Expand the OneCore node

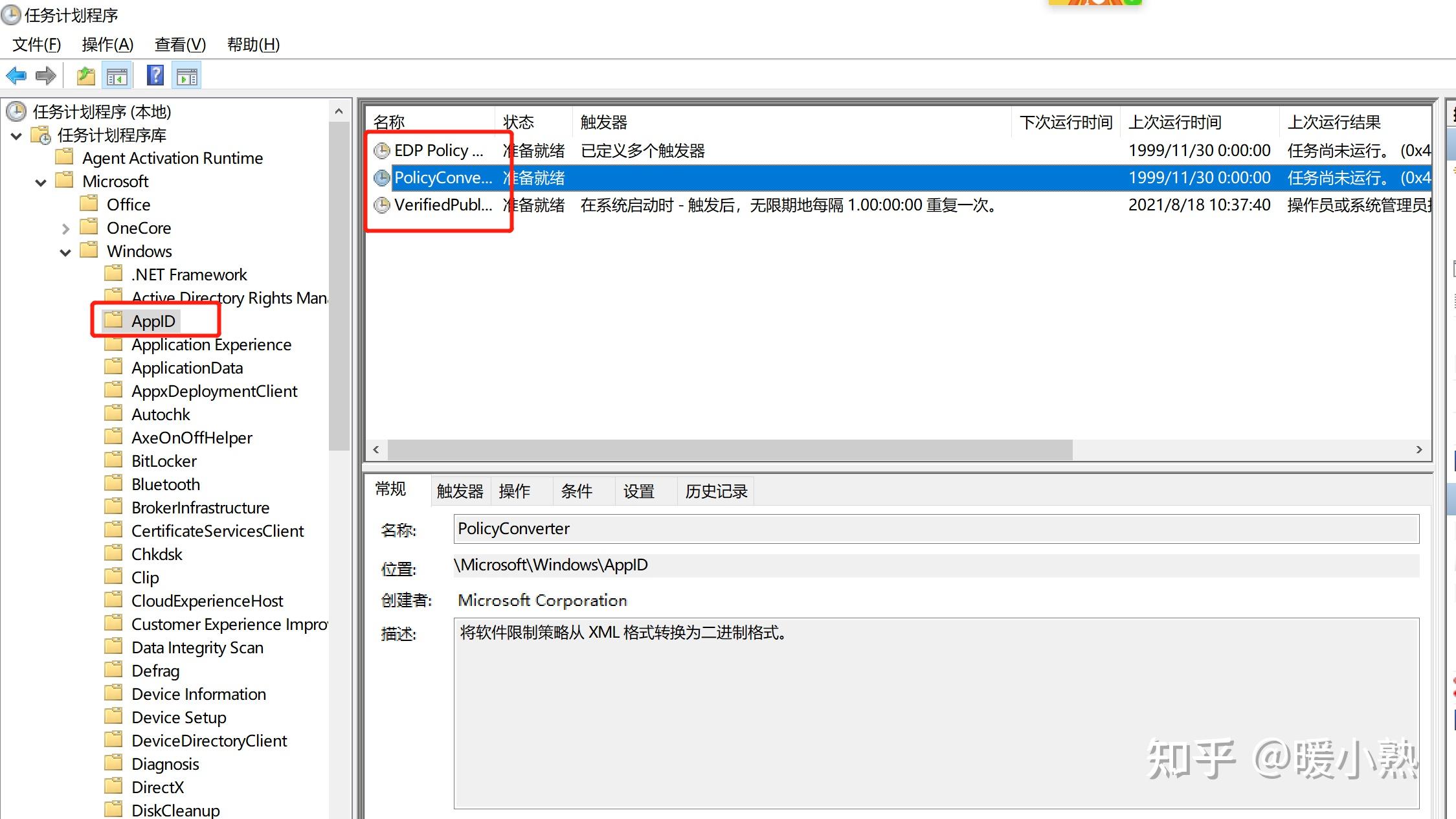click(x=65, y=228)
